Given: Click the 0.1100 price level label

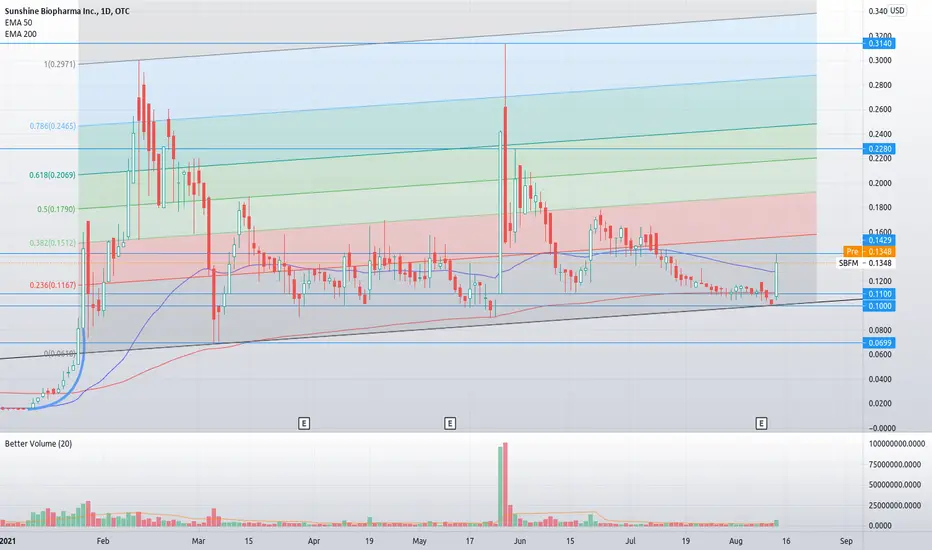Looking at the screenshot, I should coord(879,294).
